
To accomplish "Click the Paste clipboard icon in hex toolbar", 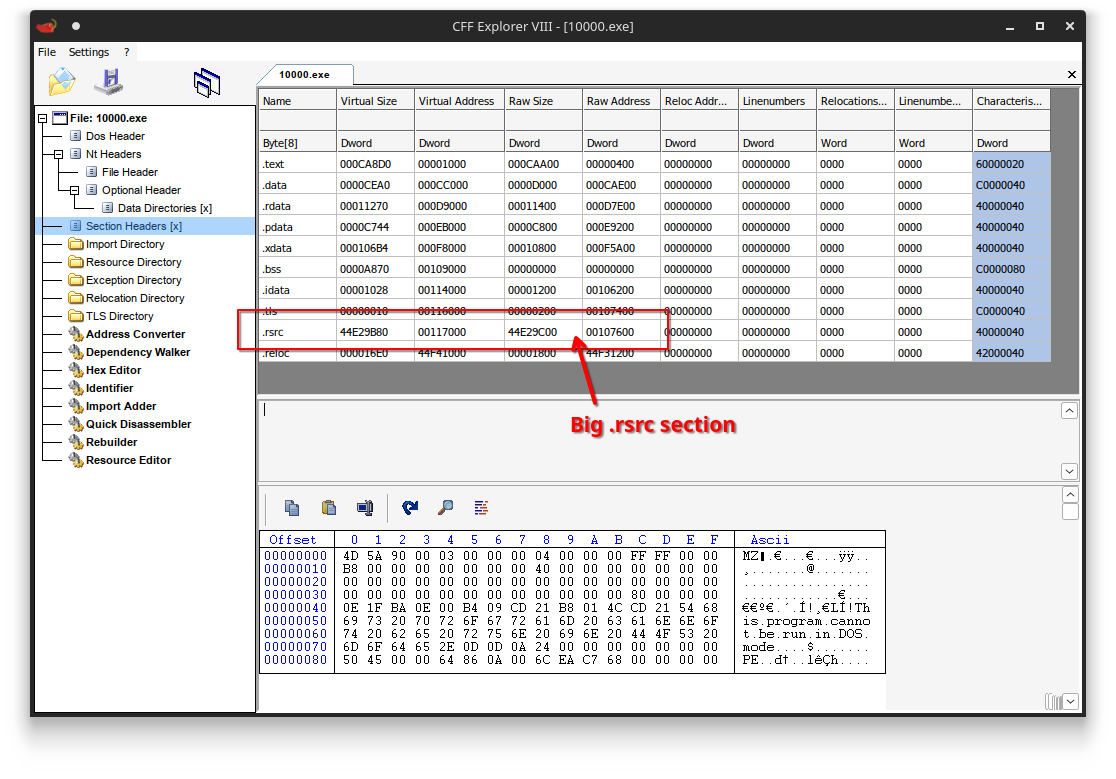I will click(328, 507).
